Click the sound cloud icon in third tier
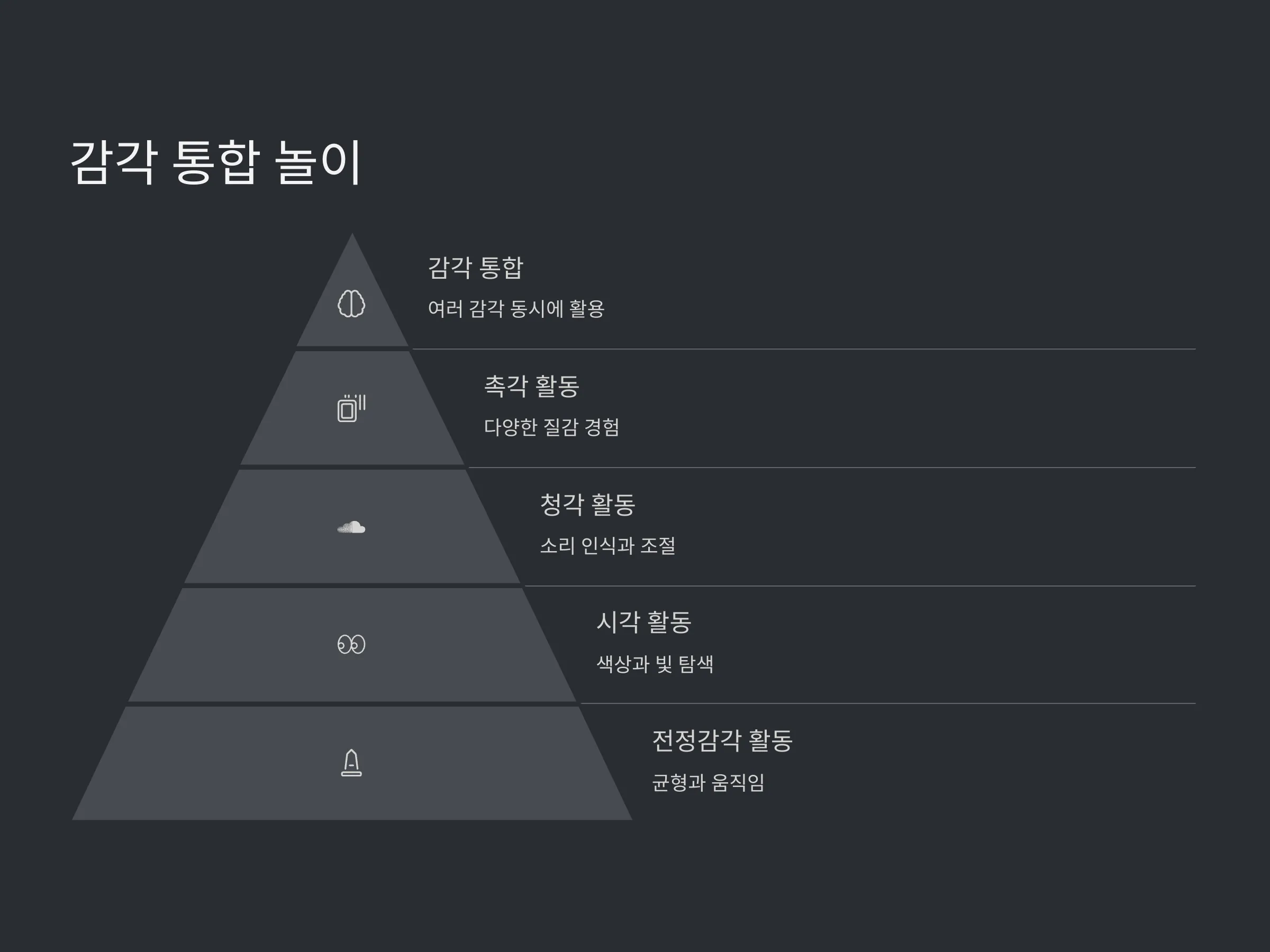The width and height of the screenshot is (1270, 952). 351,527
